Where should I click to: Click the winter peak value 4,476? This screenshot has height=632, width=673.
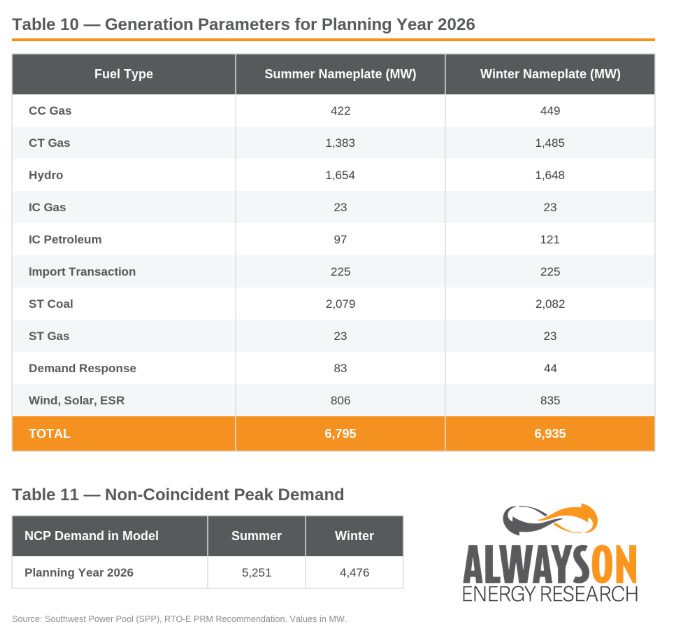[355, 573]
